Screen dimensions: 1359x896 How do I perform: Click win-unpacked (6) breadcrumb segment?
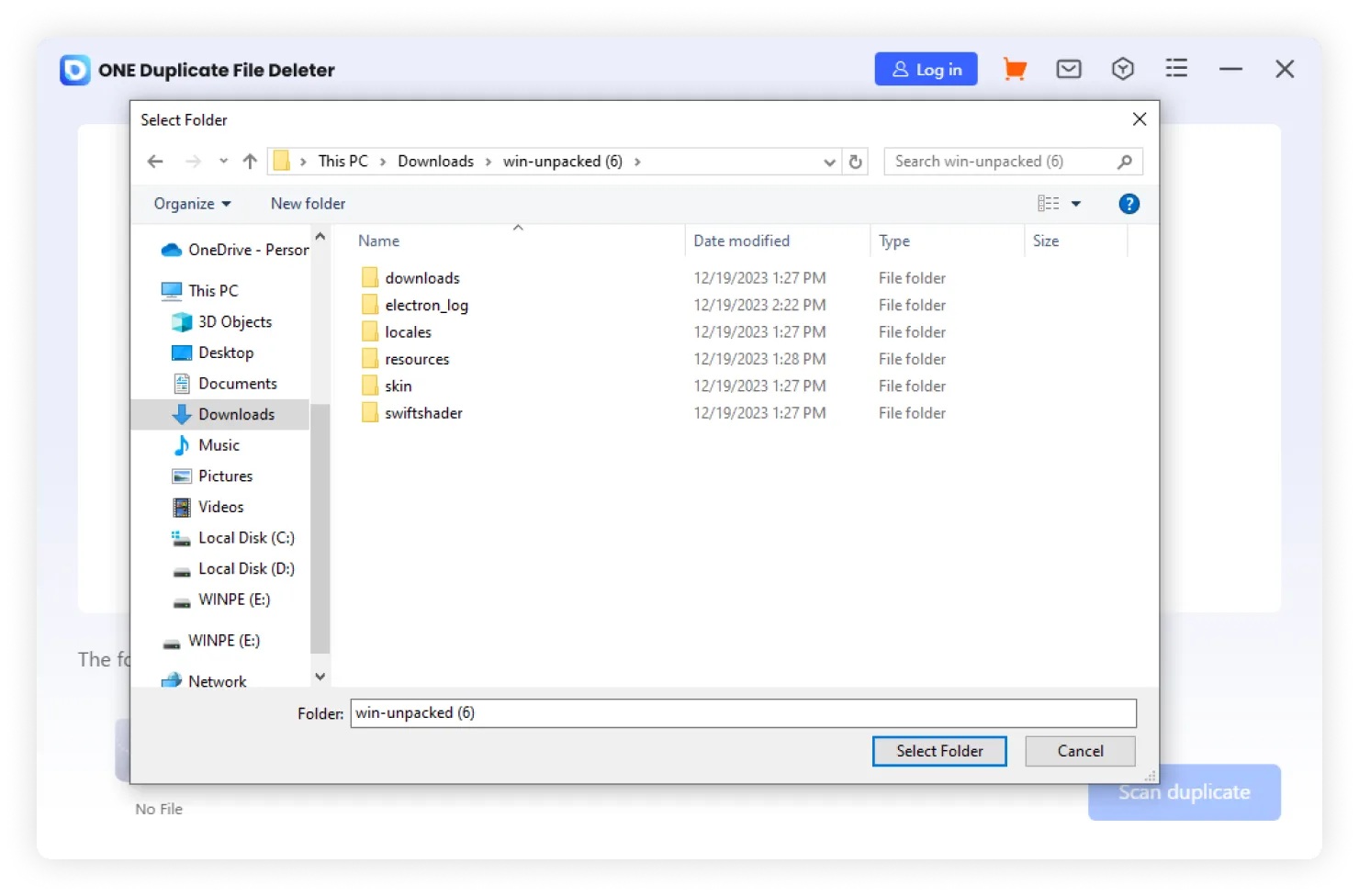coord(562,162)
